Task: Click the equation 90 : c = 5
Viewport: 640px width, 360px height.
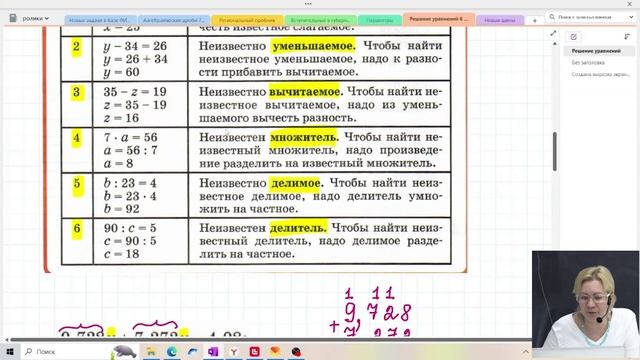Action: click(x=130, y=228)
